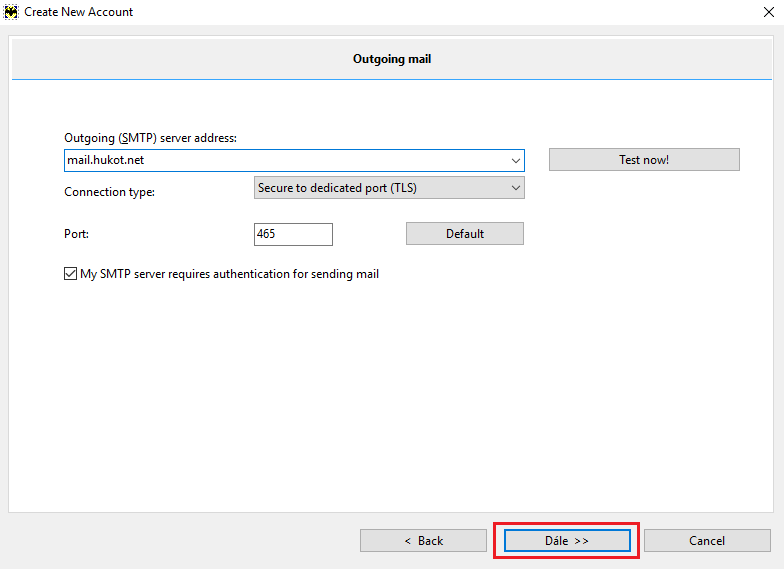The image size is (784, 569).
Task: Close the Create New Account window
Action: (765, 12)
